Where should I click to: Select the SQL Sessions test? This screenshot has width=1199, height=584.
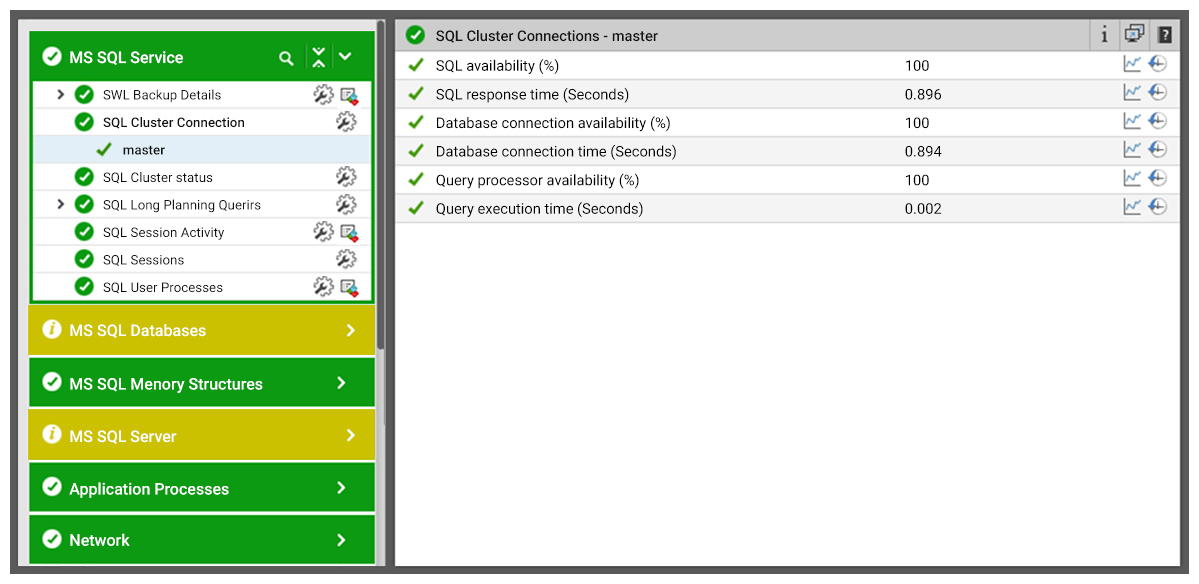tap(143, 260)
